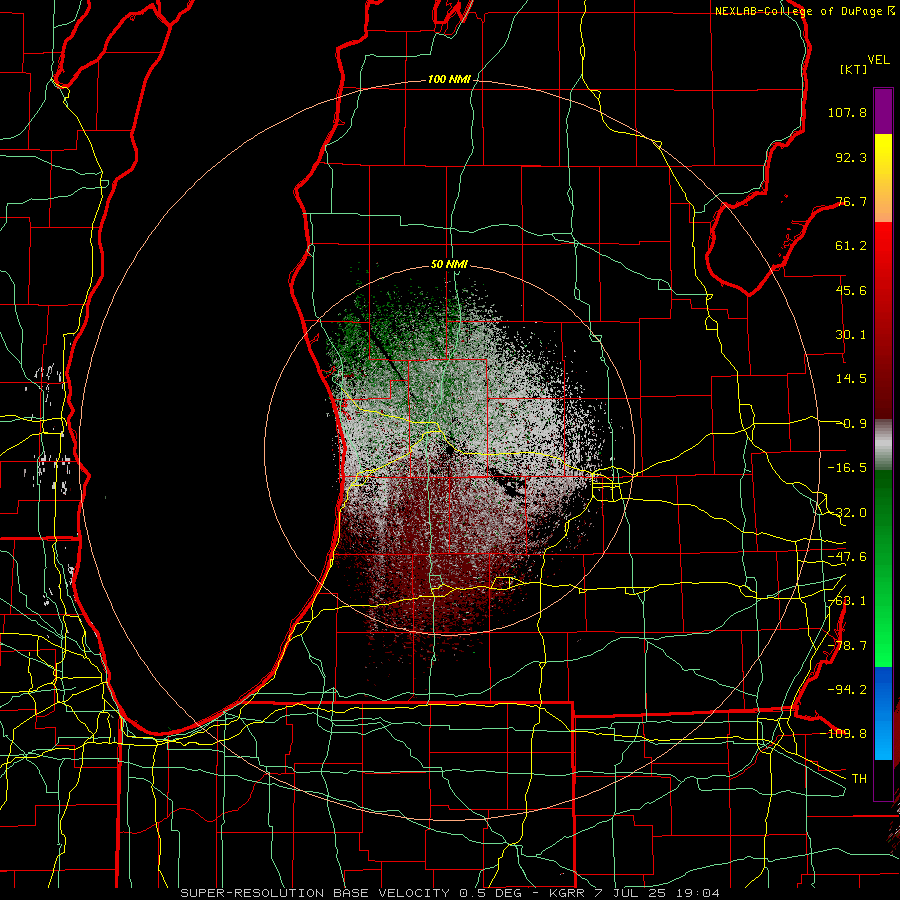
Task: Click the -16.5 velocity scale value
Action: 847,468
